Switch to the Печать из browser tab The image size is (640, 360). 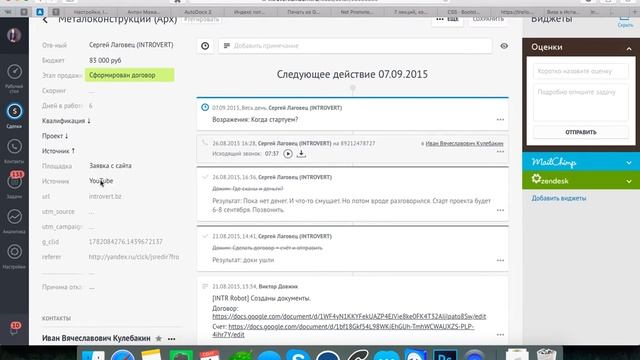pos(303,12)
